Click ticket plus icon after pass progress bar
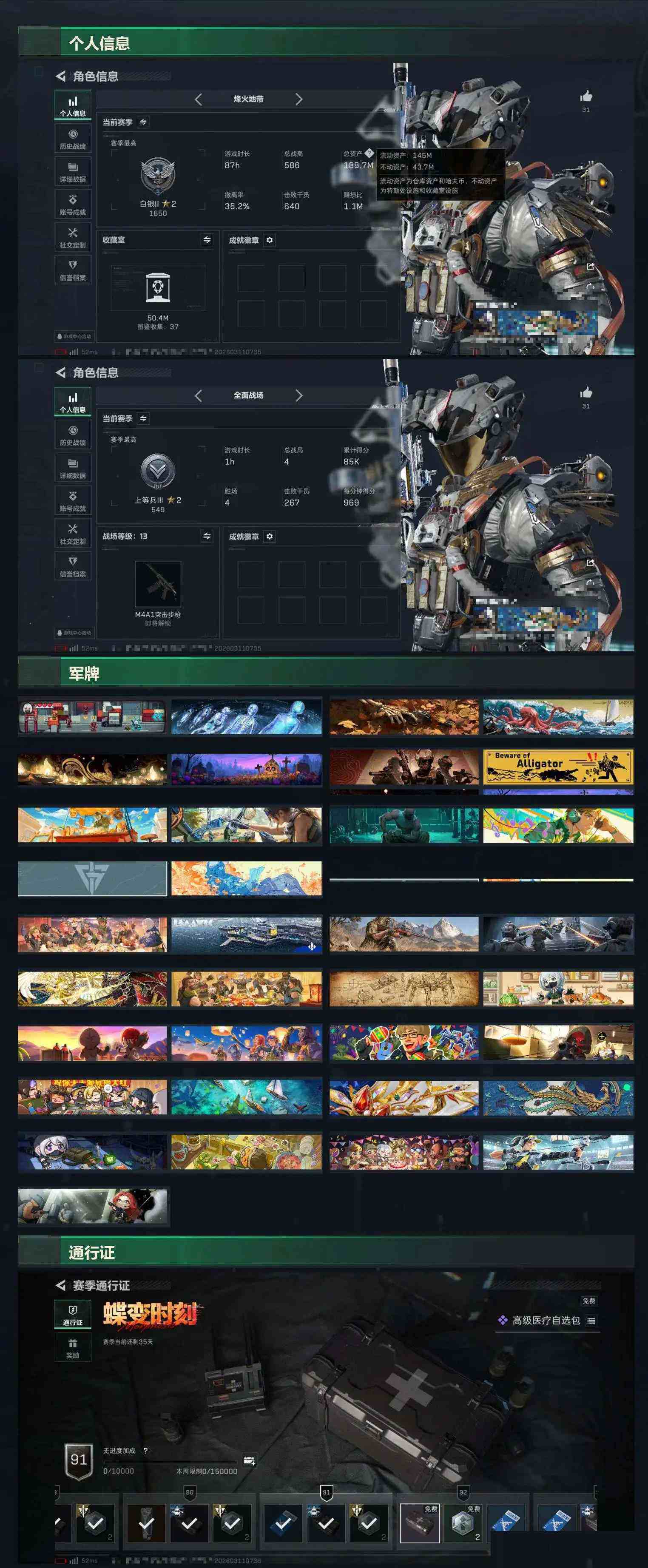 coord(249,1460)
